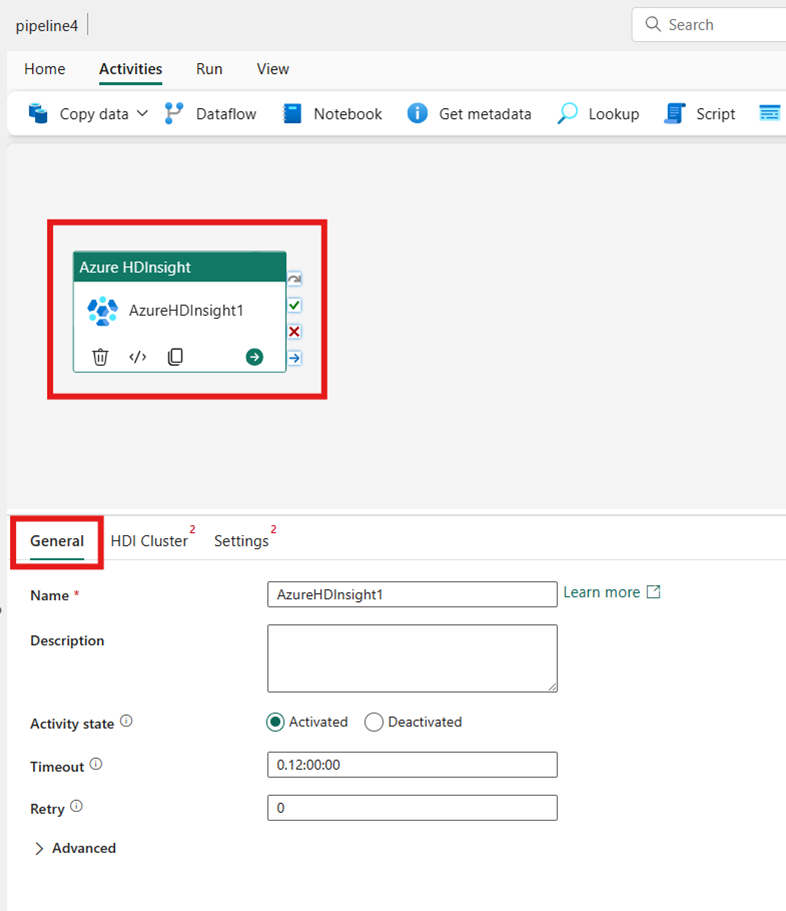
Task: Select the Azure HDInsight activity header
Action: tap(180, 267)
